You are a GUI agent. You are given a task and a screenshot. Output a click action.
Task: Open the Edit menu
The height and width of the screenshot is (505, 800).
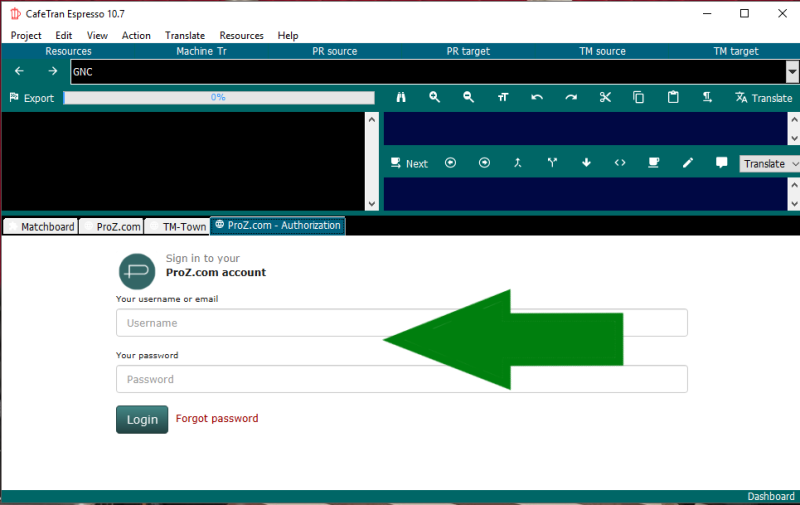[x=64, y=35]
